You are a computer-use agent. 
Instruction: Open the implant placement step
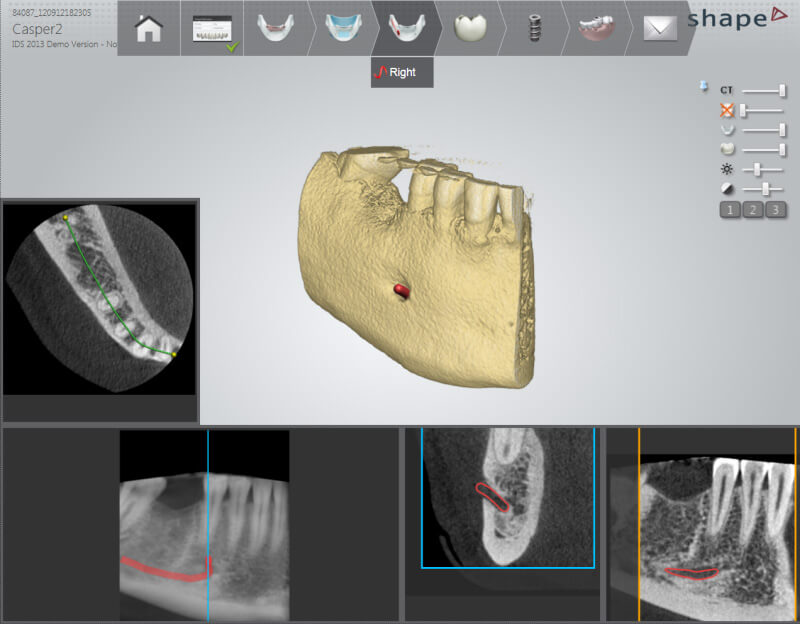click(x=534, y=28)
